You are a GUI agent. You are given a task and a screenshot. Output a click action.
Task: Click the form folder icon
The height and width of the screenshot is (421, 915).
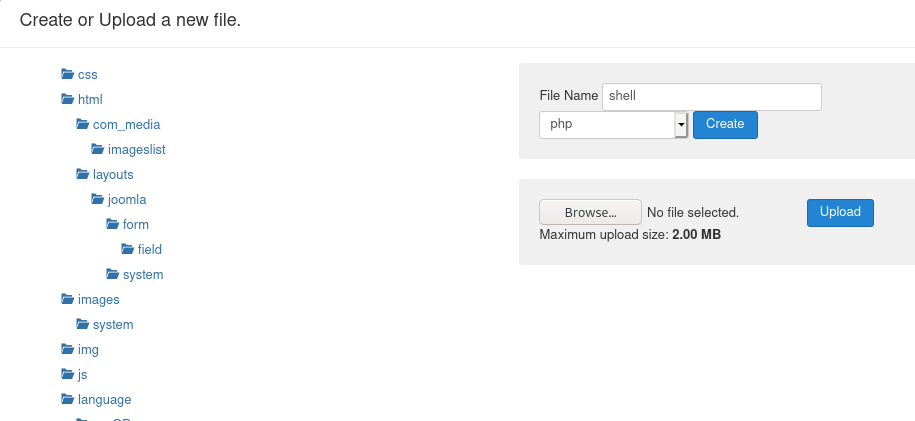click(x=113, y=224)
